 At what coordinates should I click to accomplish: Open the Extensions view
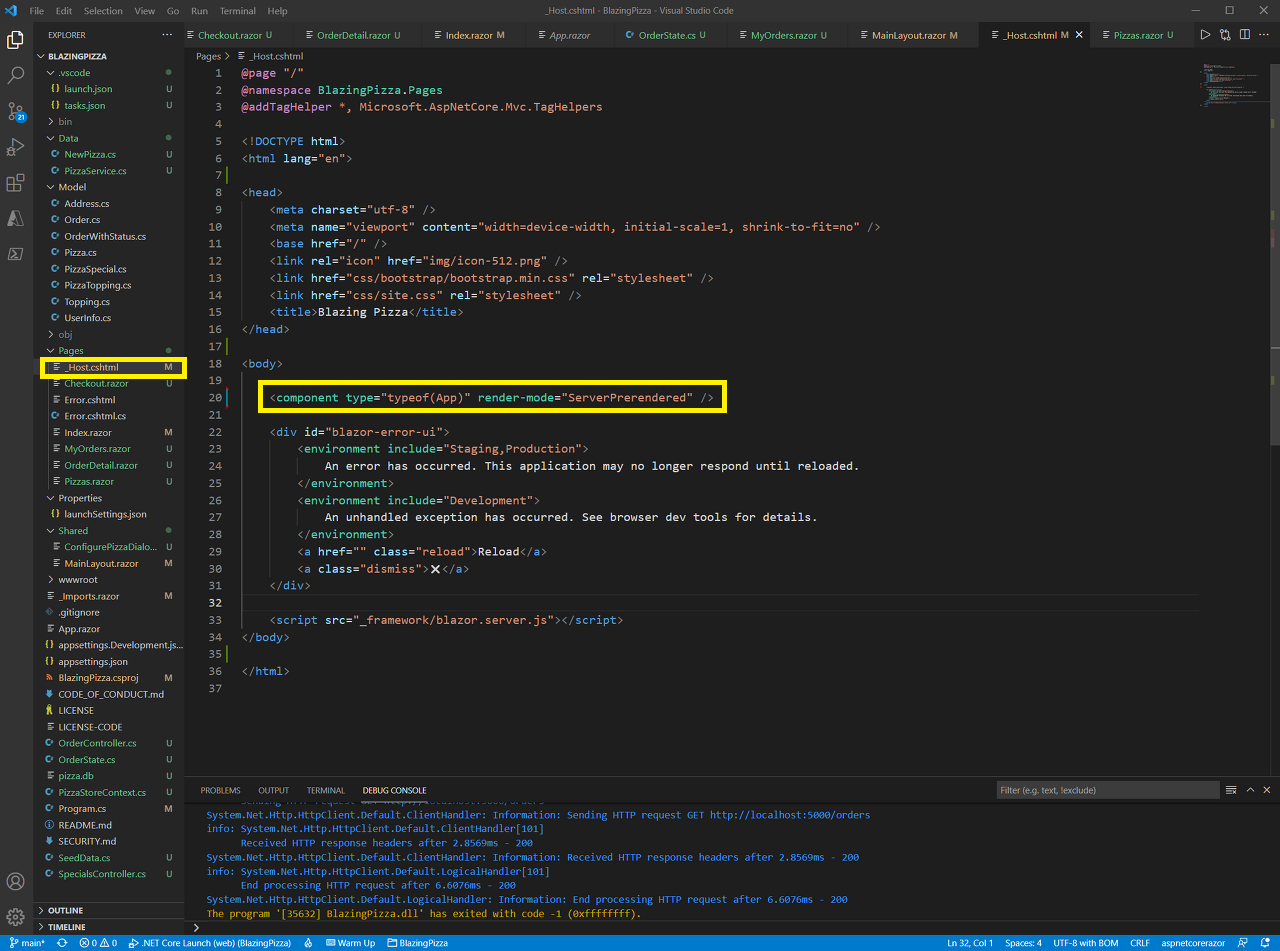click(x=16, y=183)
